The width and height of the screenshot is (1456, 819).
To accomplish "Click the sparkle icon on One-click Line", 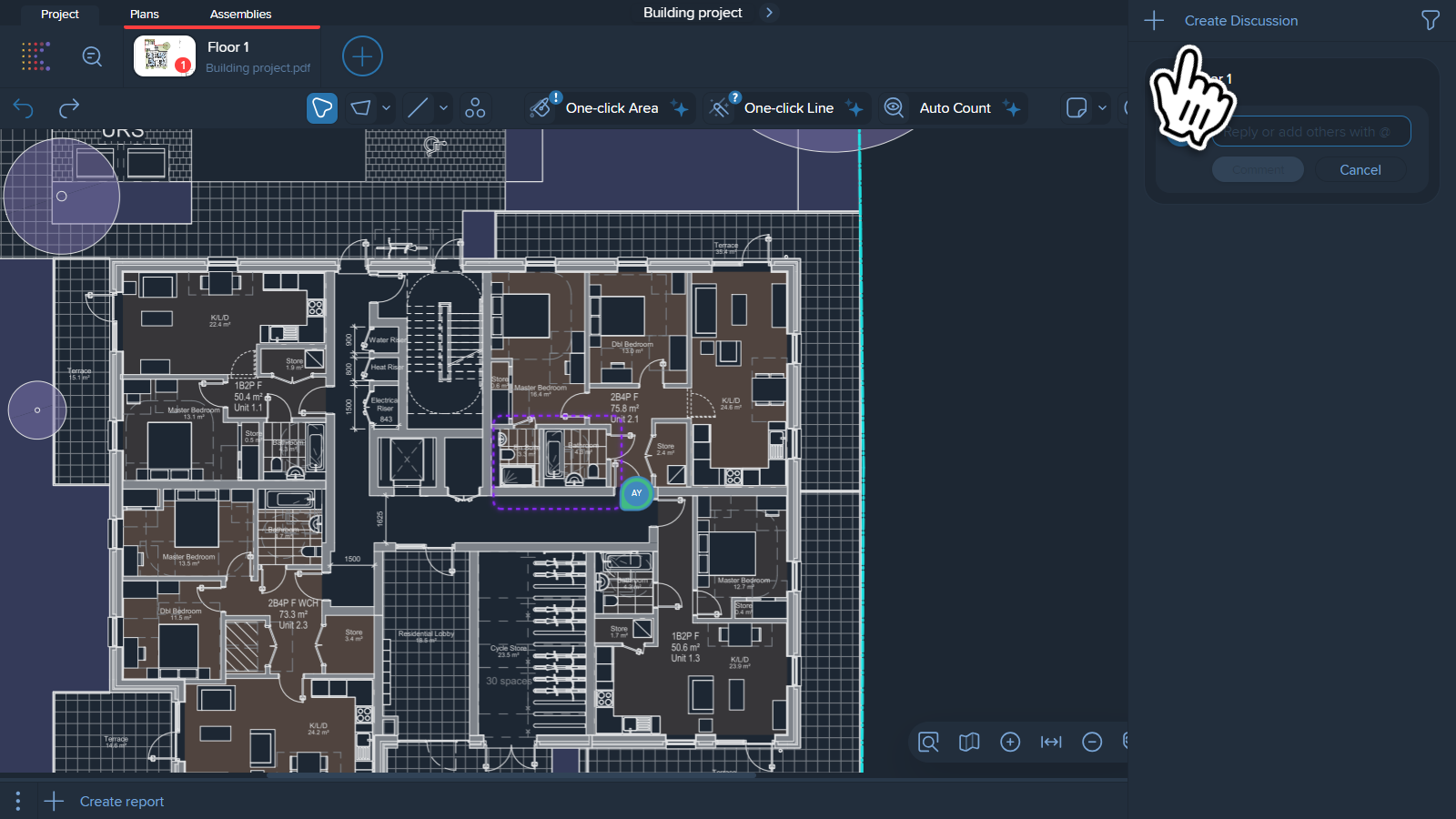I will tap(854, 108).
